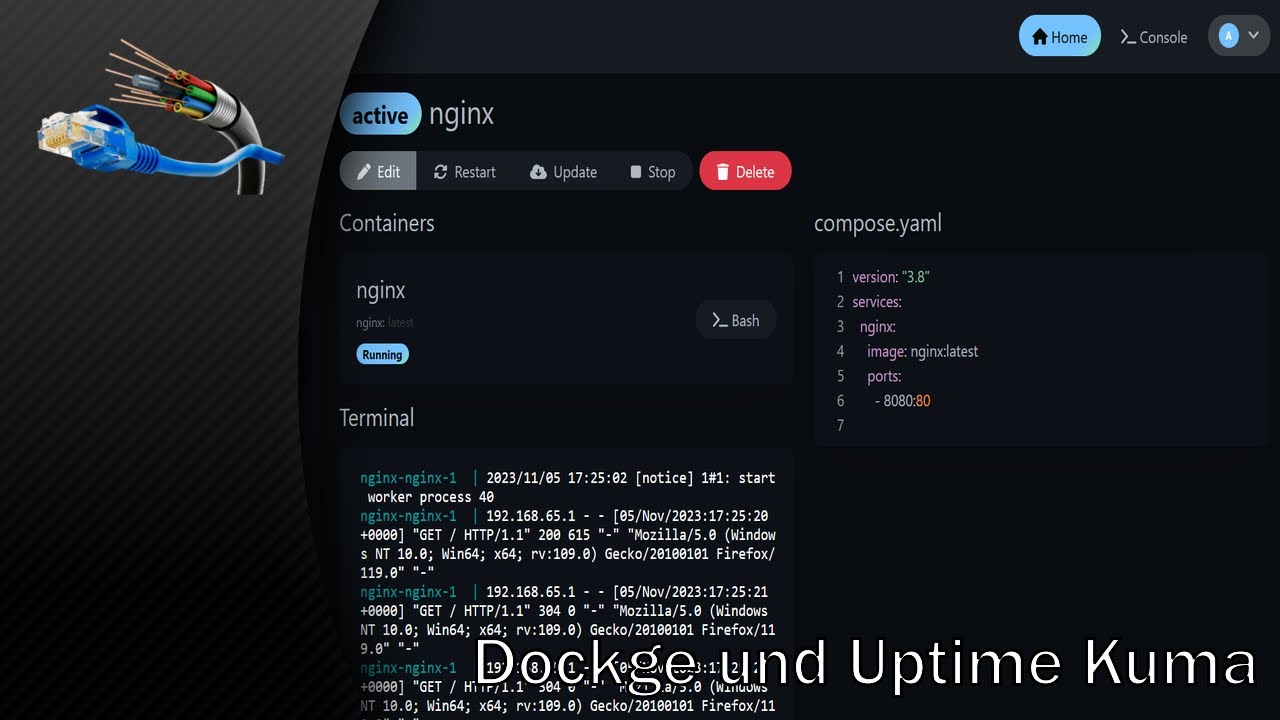The width and height of the screenshot is (1280, 720).
Task: Click the nginx stack title
Action: (x=461, y=114)
